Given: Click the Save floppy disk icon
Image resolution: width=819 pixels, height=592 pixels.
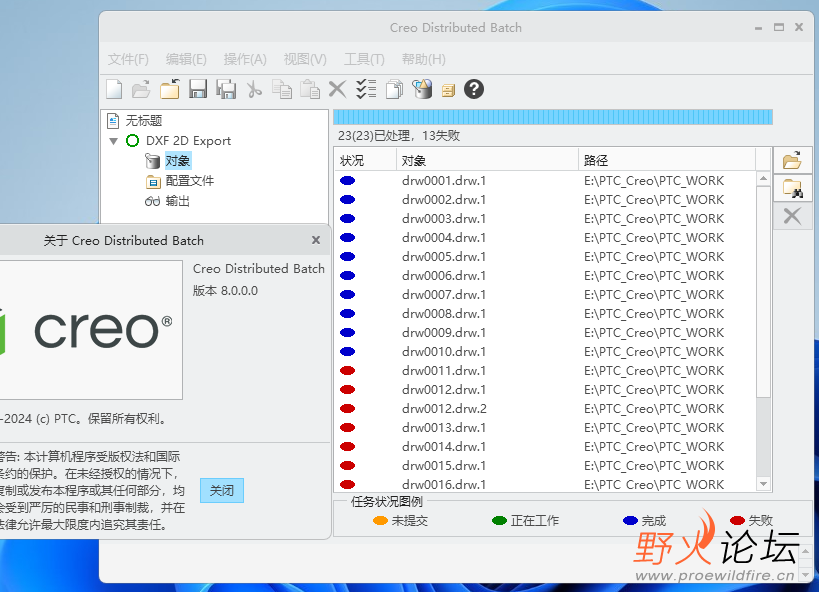Looking at the screenshot, I should pyautogui.click(x=198, y=89).
